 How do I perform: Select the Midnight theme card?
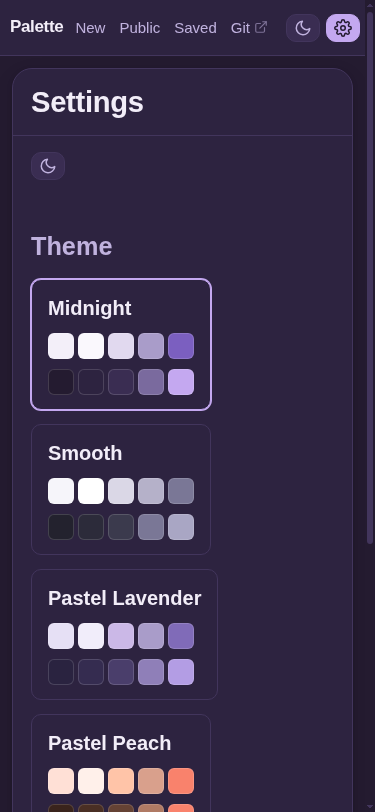(x=121, y=344)
